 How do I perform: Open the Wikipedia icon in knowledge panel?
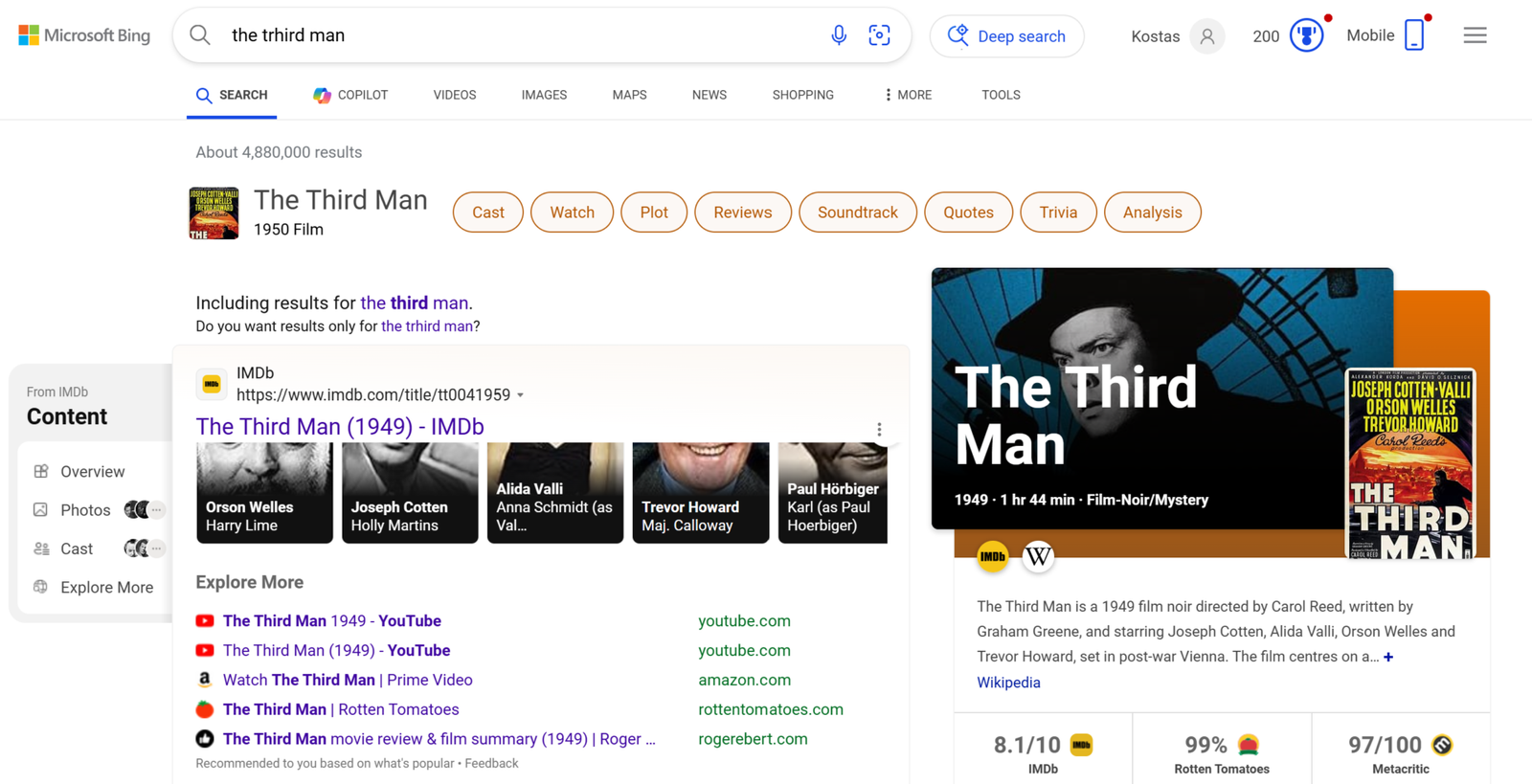1038,556
